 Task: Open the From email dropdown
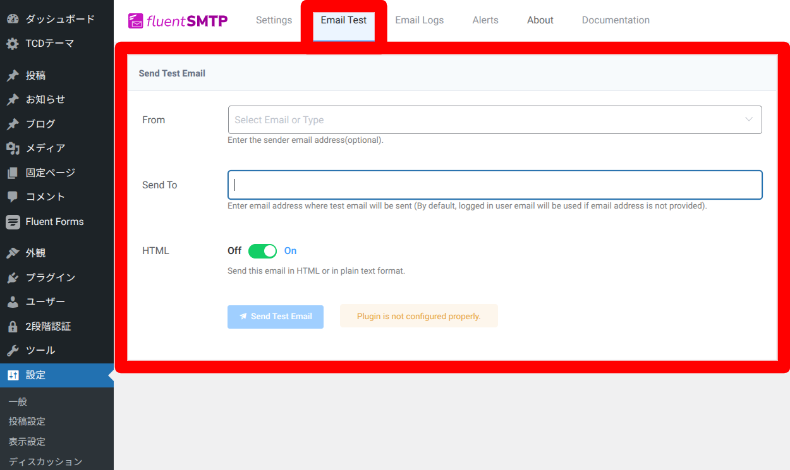(x=495, y=120)
